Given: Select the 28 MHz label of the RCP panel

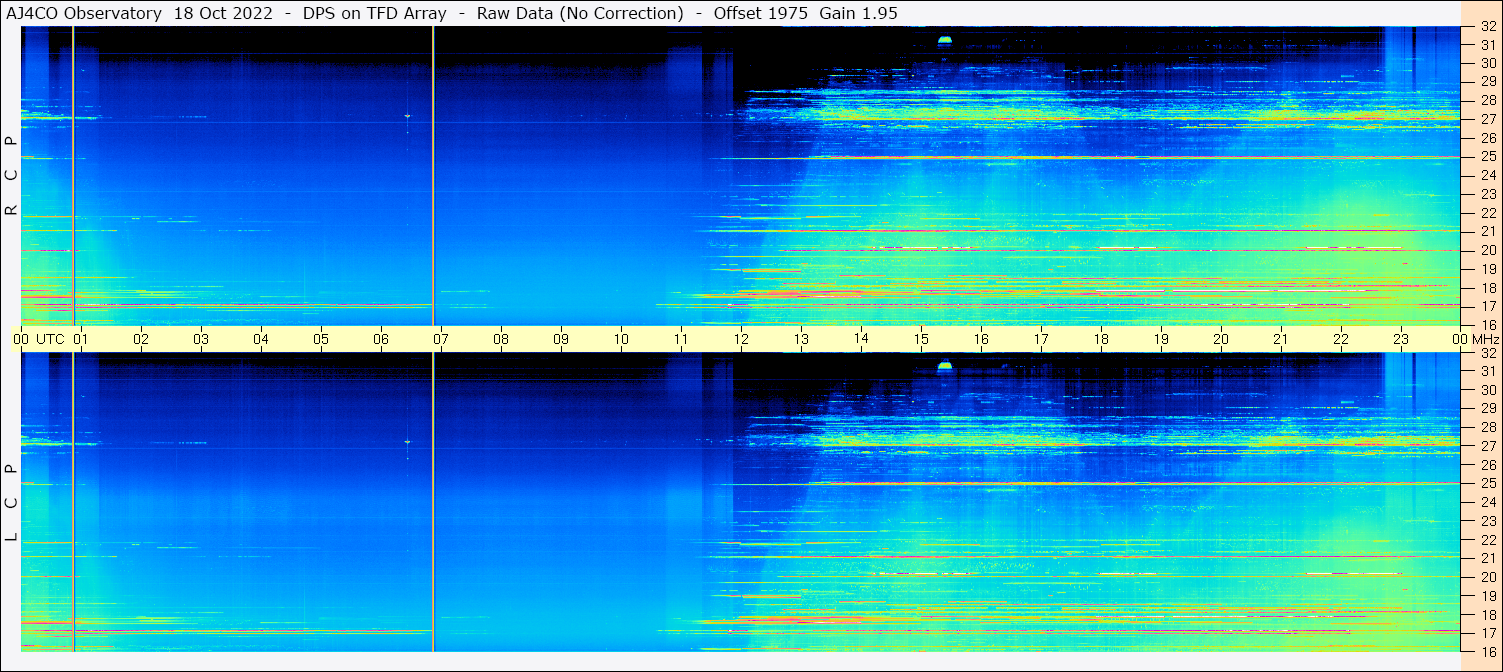Looking at the screenshot, I should (x=1487, y=101).
